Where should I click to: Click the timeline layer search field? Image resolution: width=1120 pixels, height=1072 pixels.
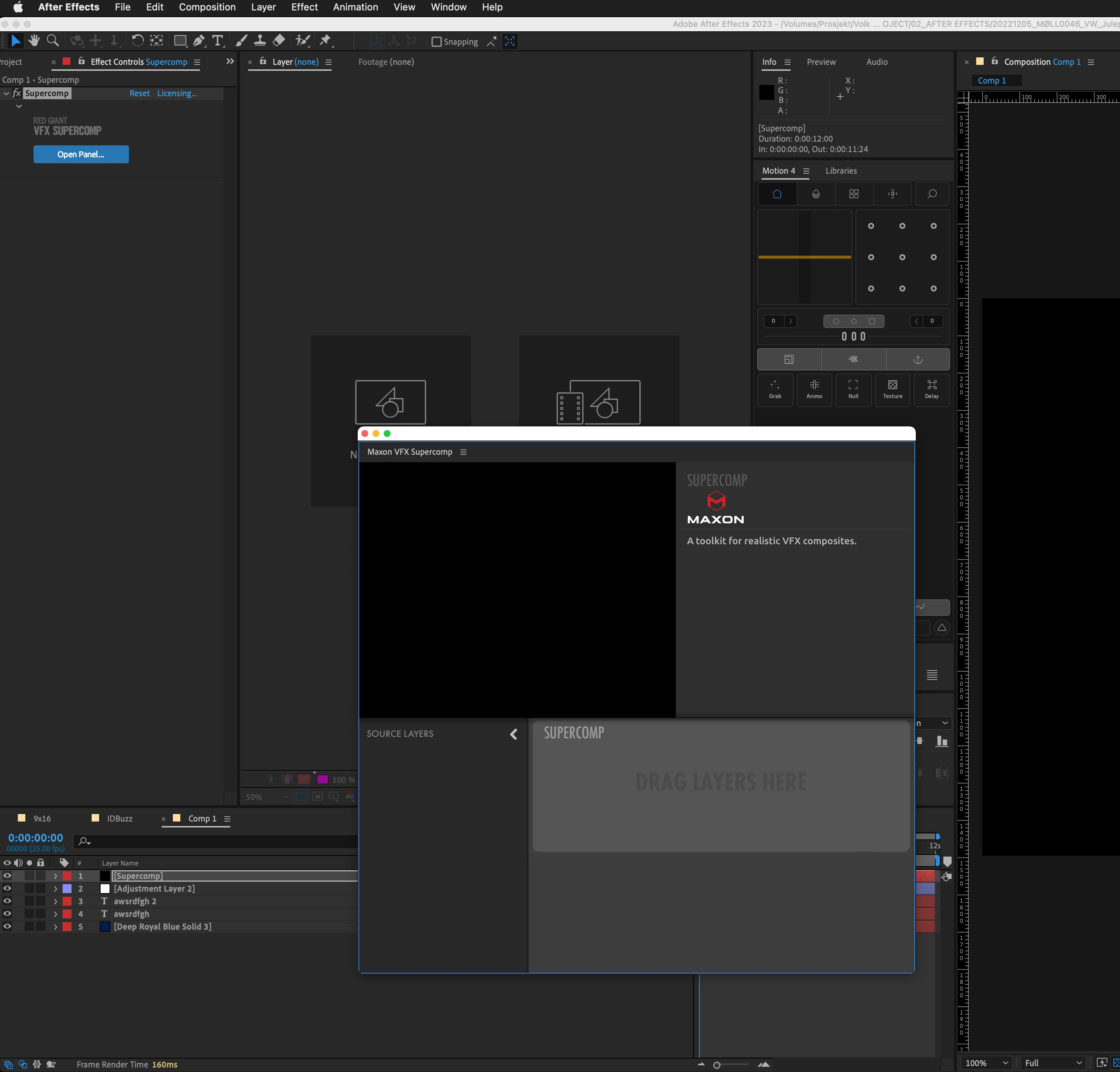coord(217,841)
